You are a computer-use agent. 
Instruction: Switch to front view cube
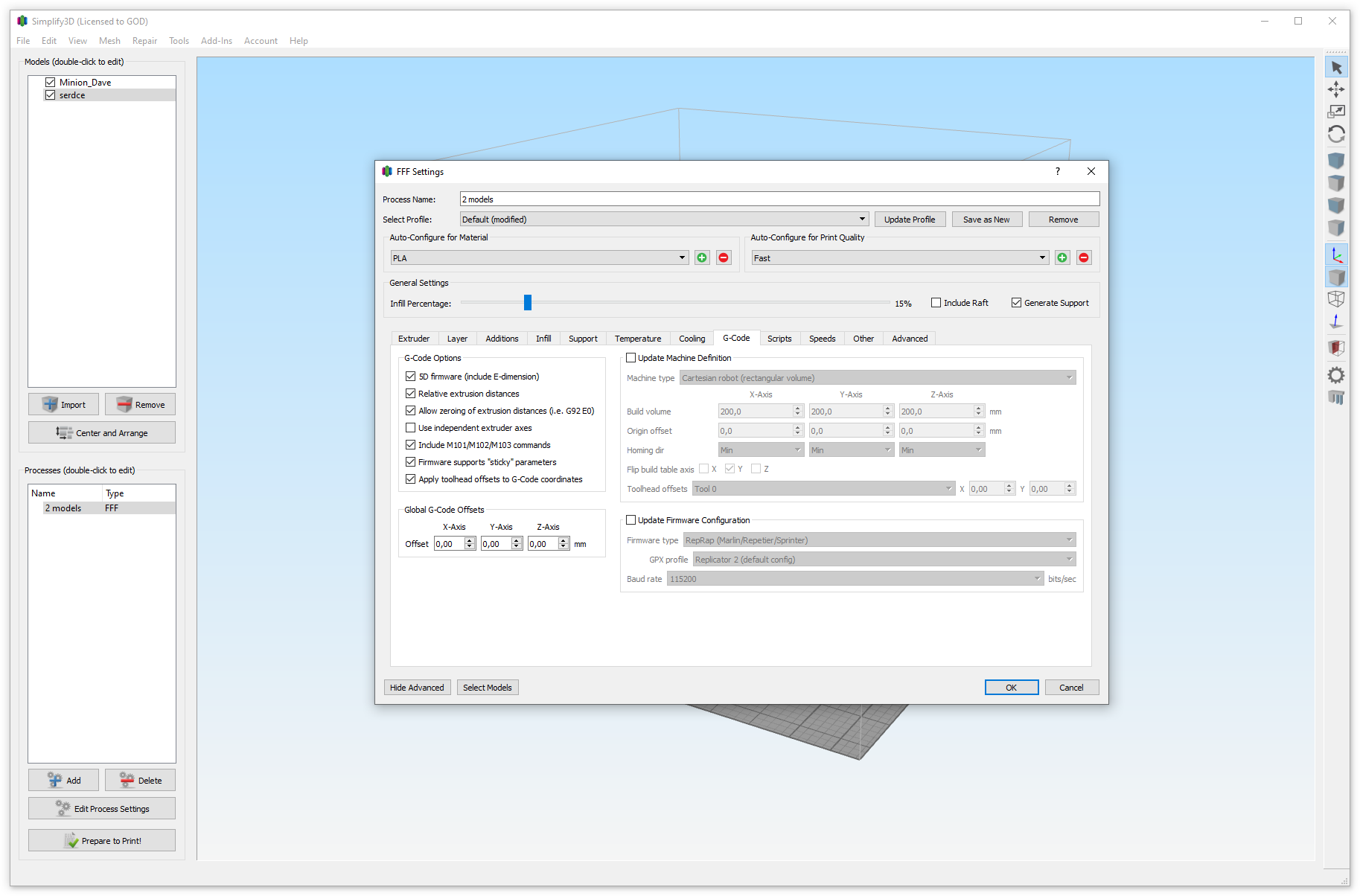tap(1336, 205)
